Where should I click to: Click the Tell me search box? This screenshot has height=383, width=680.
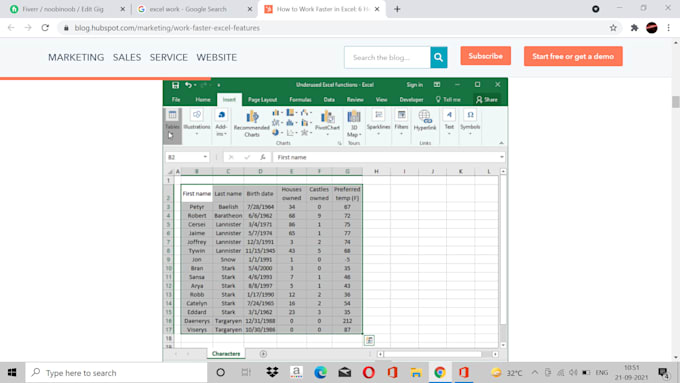pyautogui.click(x=448, y=100)
